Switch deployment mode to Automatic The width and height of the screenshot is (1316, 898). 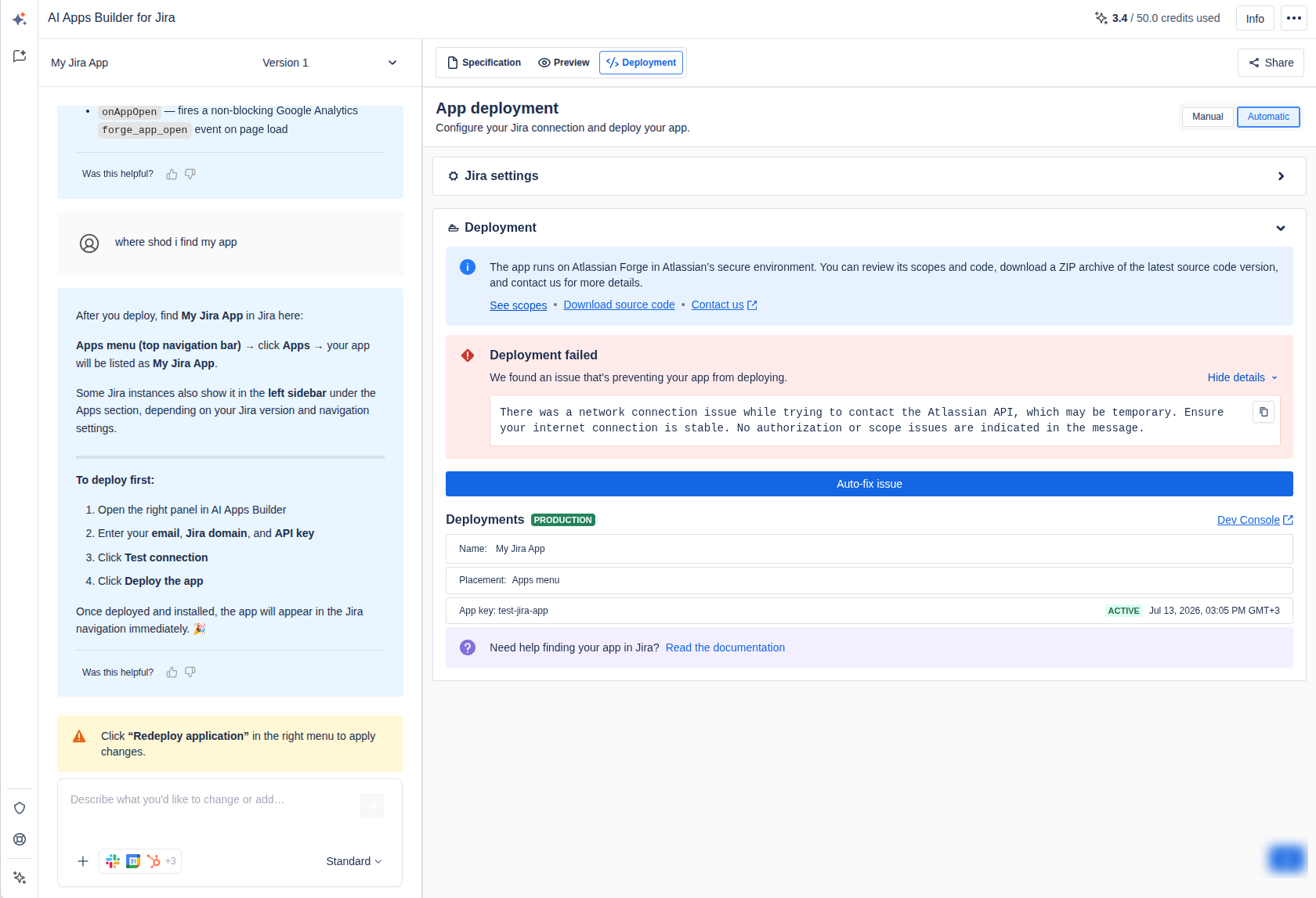coord(1268,117)
